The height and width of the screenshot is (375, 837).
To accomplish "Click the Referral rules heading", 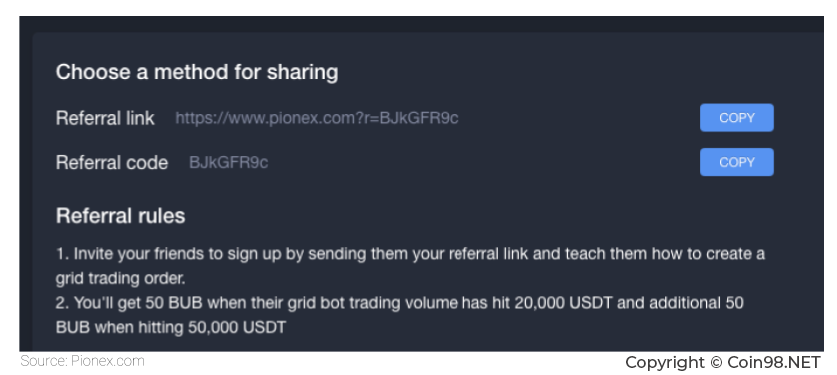I will [121, 216].
